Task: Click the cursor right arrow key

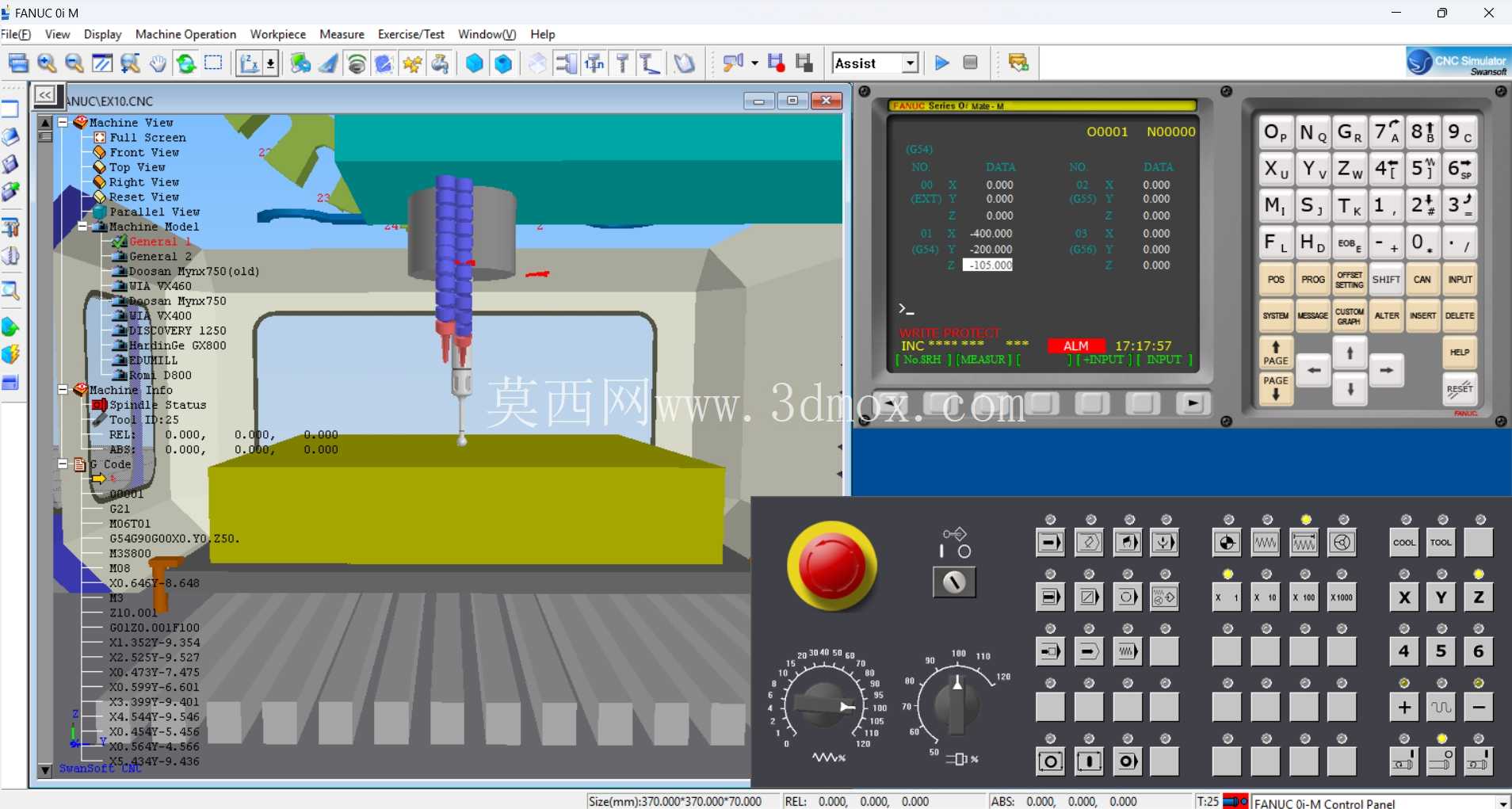Action: [x=1387, y=370]
